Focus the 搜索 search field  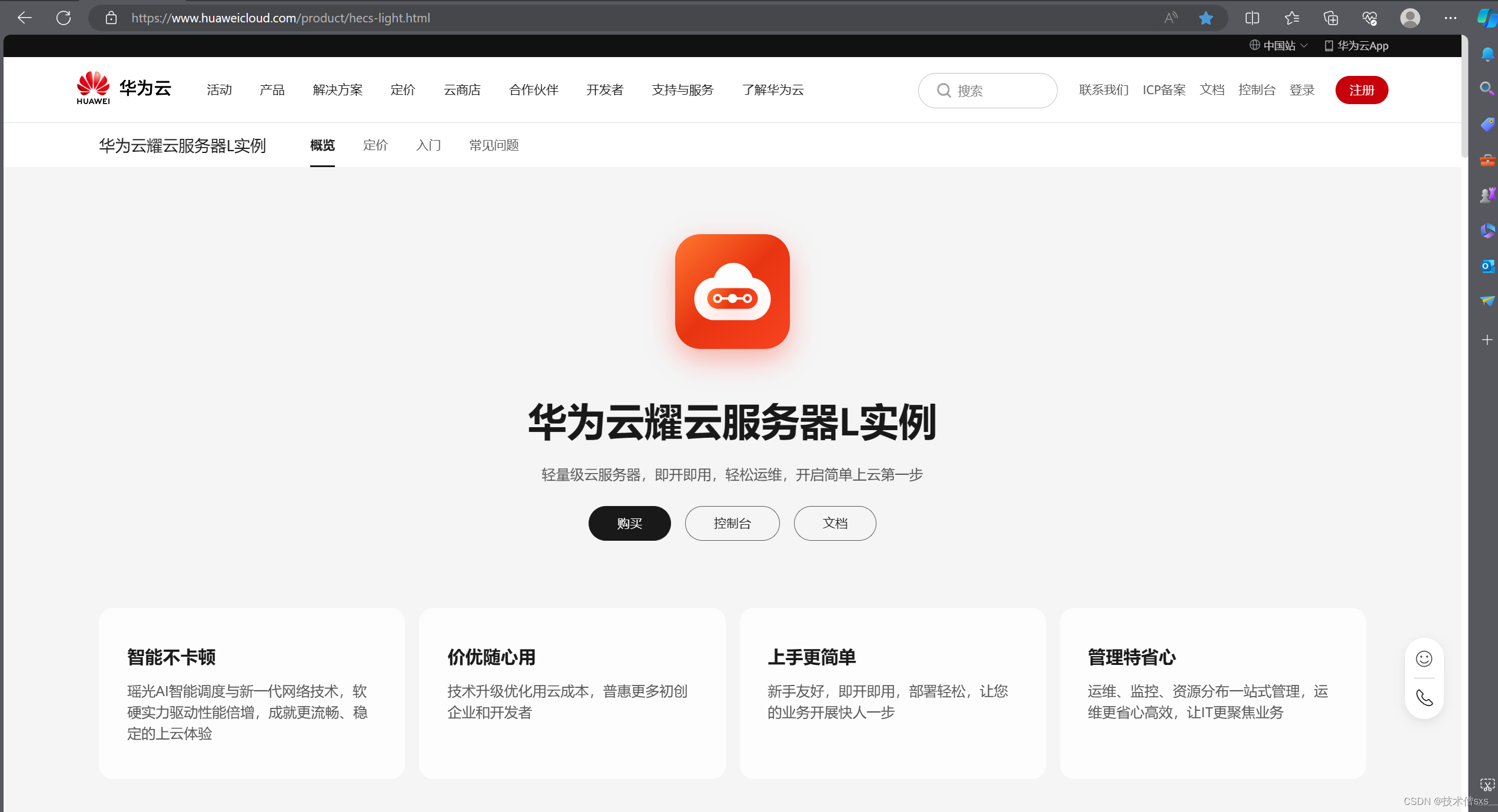(x=988, y=90)
